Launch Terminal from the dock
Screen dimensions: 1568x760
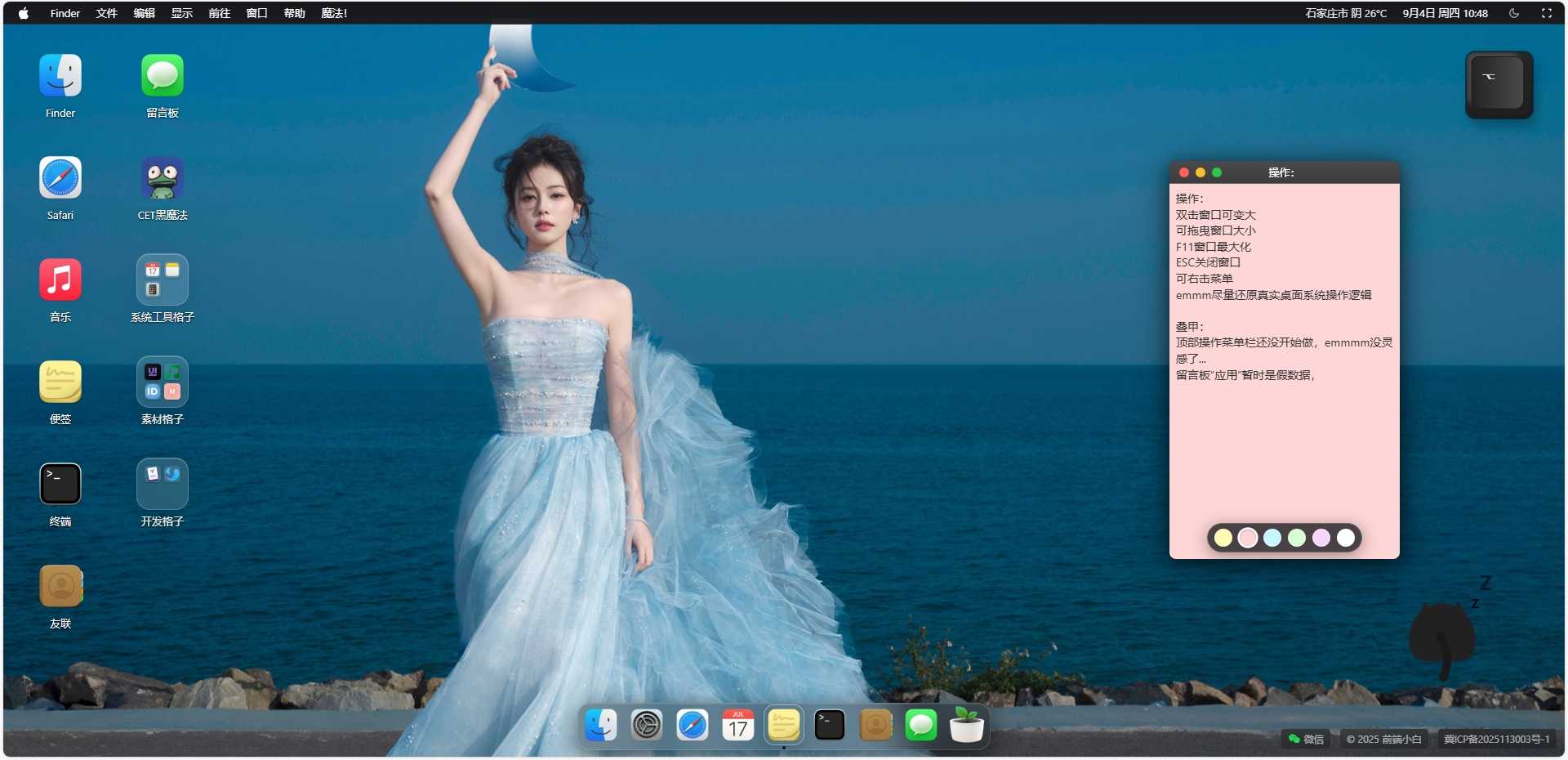click(x=830, y=725)
